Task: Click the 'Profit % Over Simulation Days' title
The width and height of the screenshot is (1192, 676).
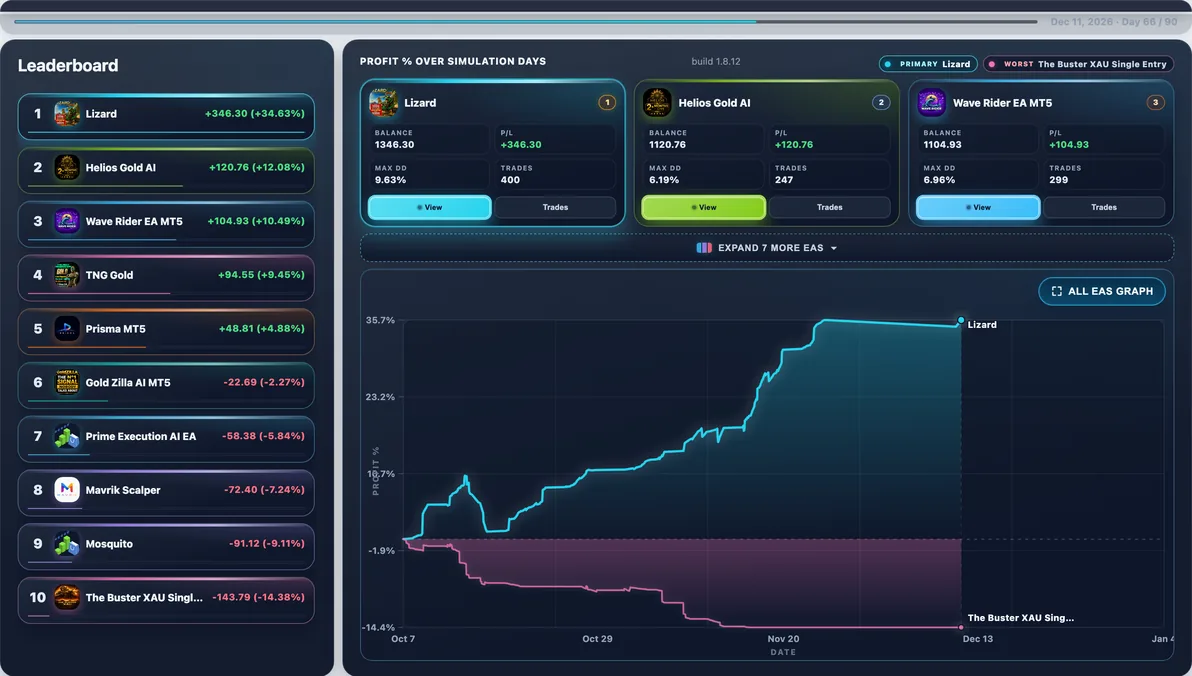Action: (453, 62)
